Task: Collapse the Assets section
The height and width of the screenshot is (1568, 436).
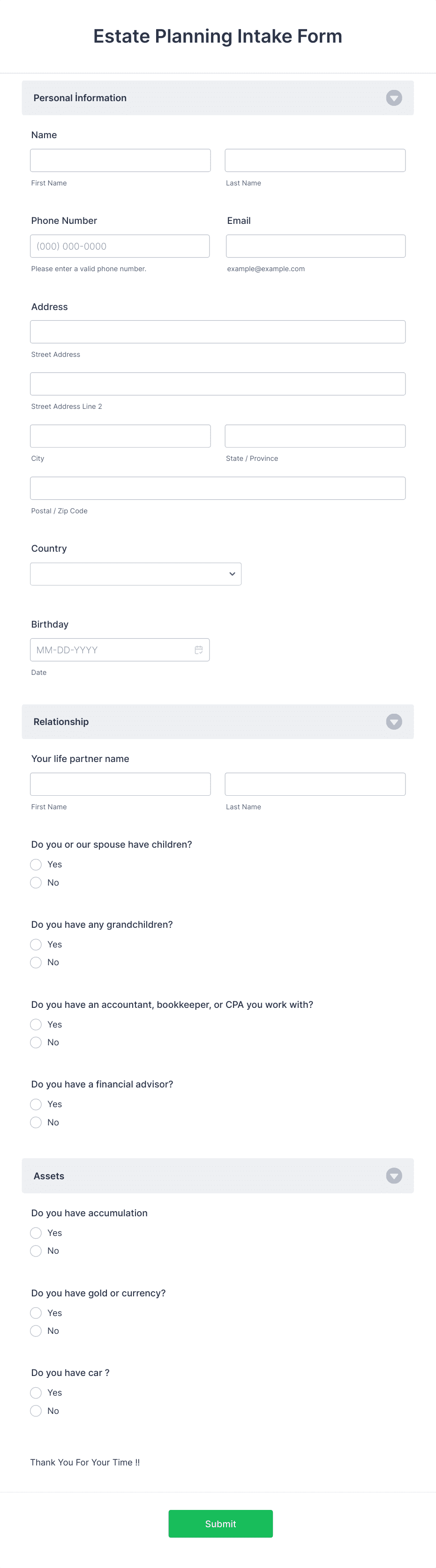Action: pyautogui.click(x=394, y=1176)
